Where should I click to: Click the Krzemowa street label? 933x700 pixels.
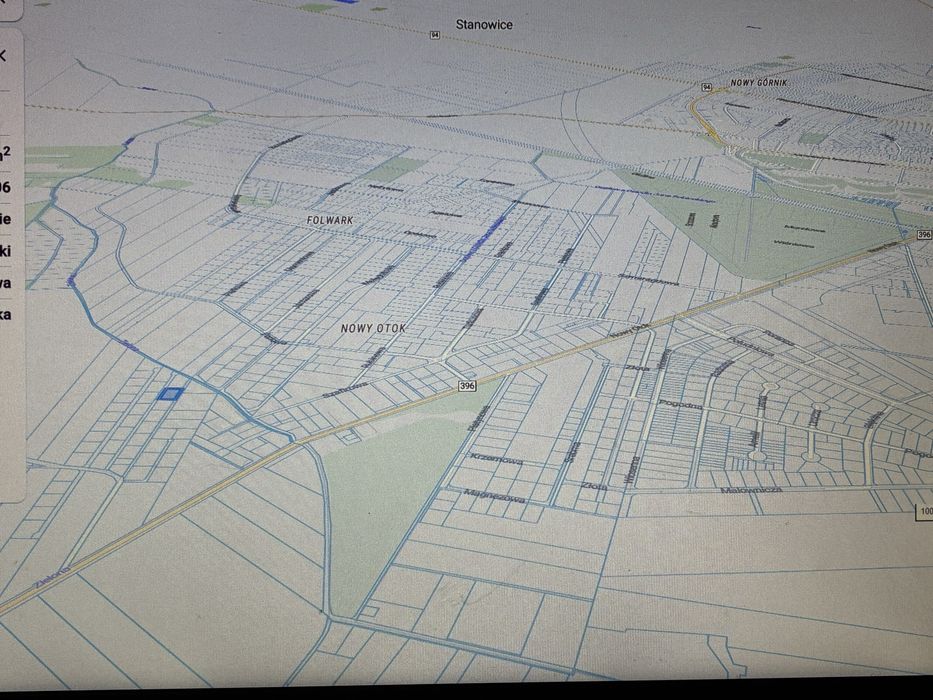(496, 459)
